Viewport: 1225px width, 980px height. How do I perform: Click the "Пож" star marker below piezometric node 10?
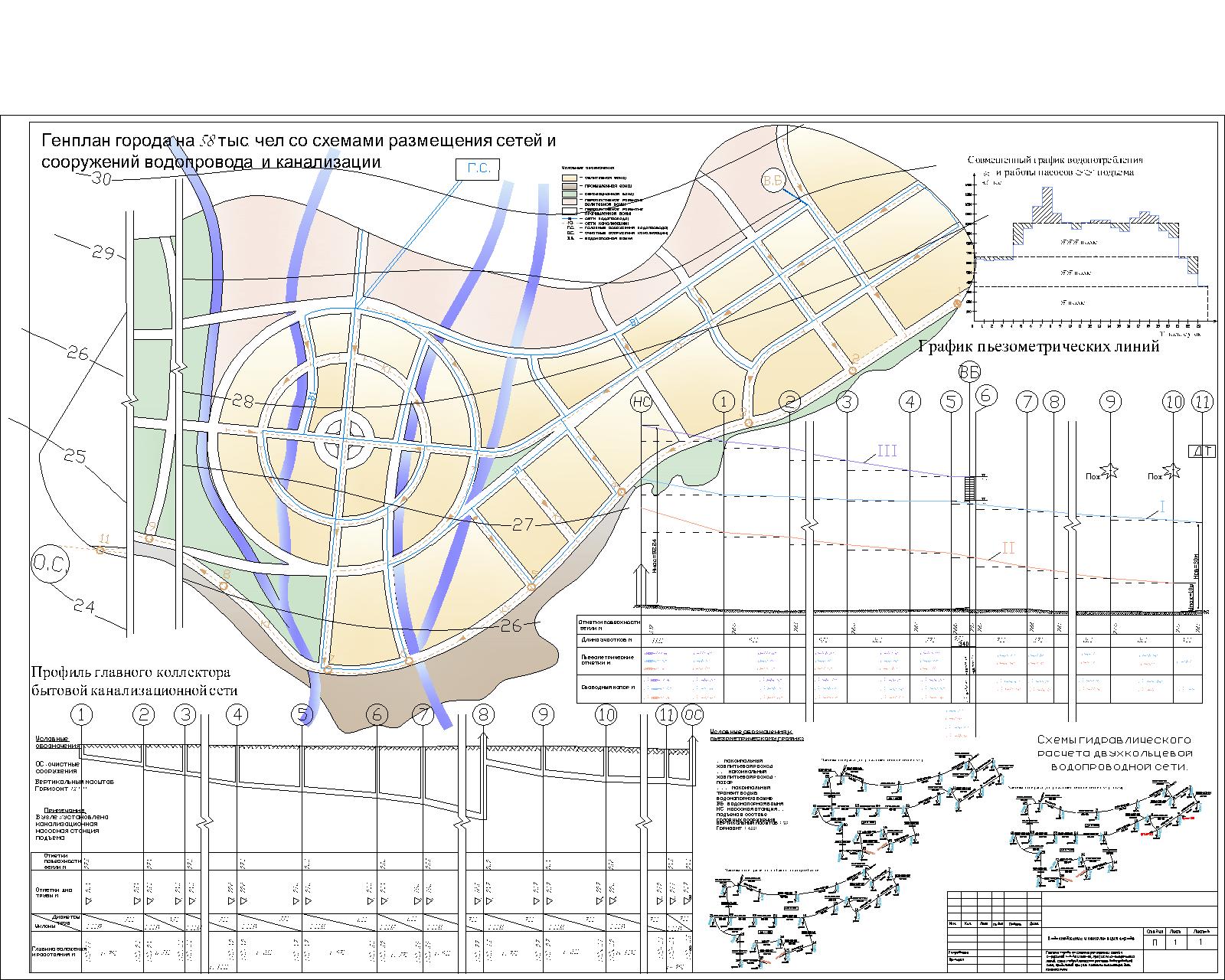(x=1171, y=471)
